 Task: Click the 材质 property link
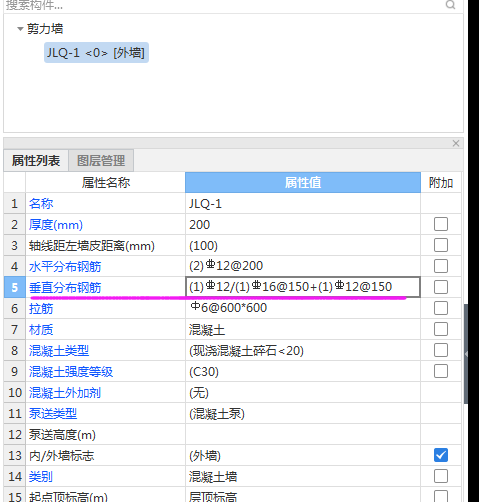point(41,330)
